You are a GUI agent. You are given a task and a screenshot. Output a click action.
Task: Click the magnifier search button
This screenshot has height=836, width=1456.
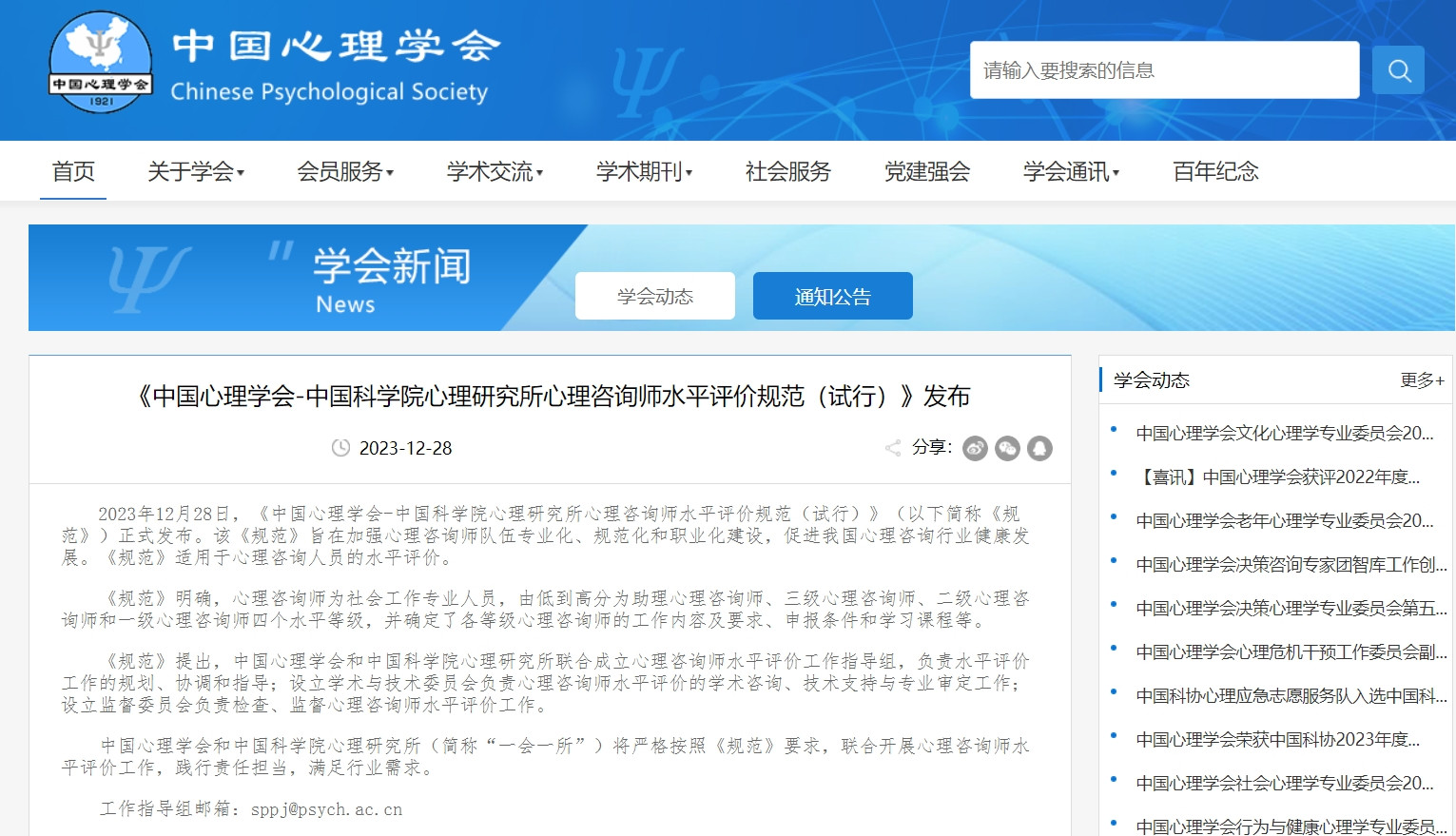tap(1398, 70)
